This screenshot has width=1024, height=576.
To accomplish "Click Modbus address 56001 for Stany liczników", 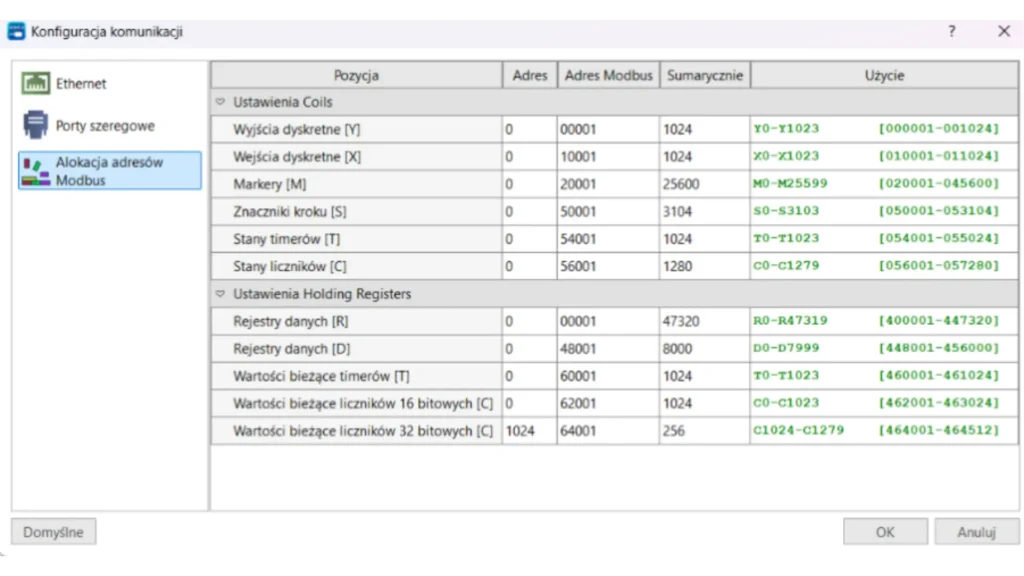I will pyautogui.click(x=608, y=266).
